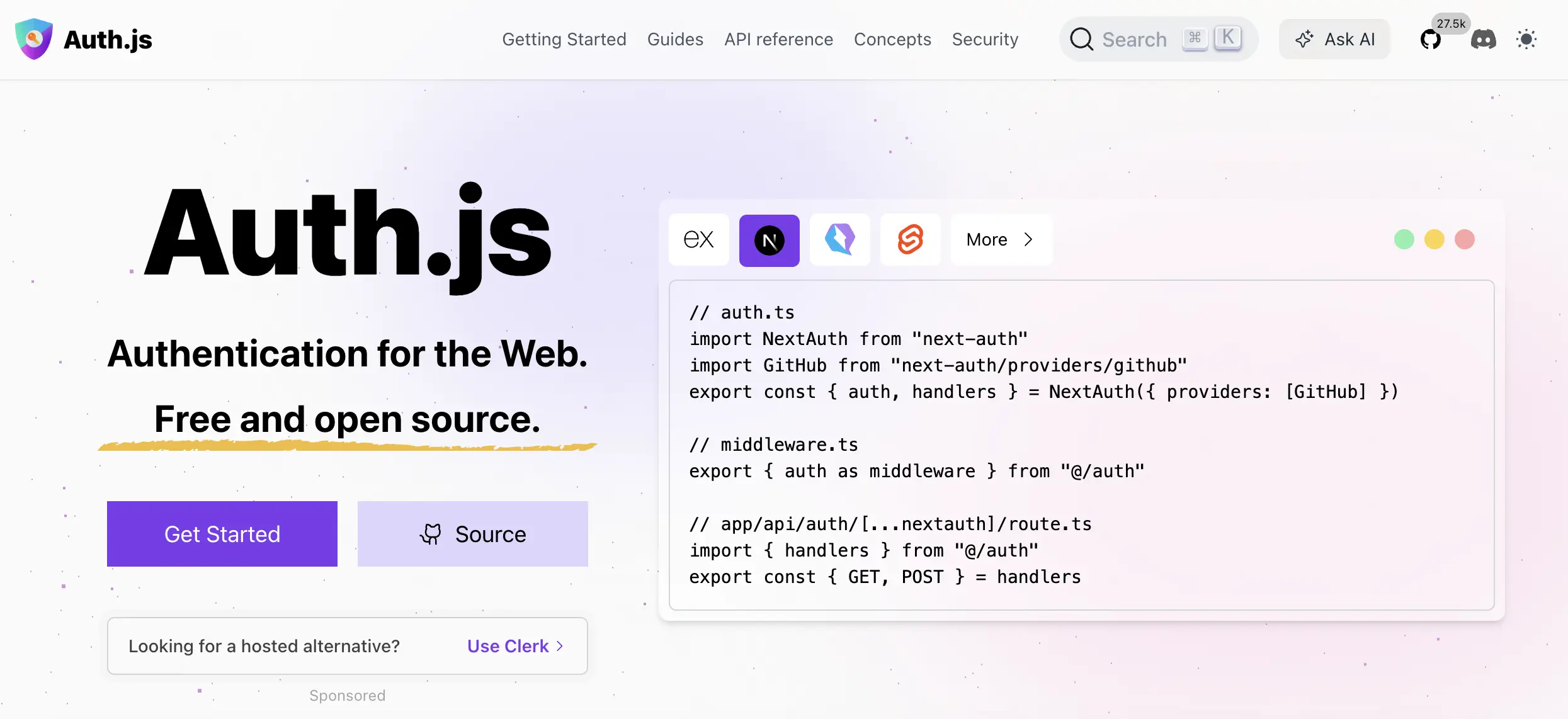The height and width of the screenshot is (719, 1568).
Task: Open the Discord community icon
Action: click(1484, 40)
